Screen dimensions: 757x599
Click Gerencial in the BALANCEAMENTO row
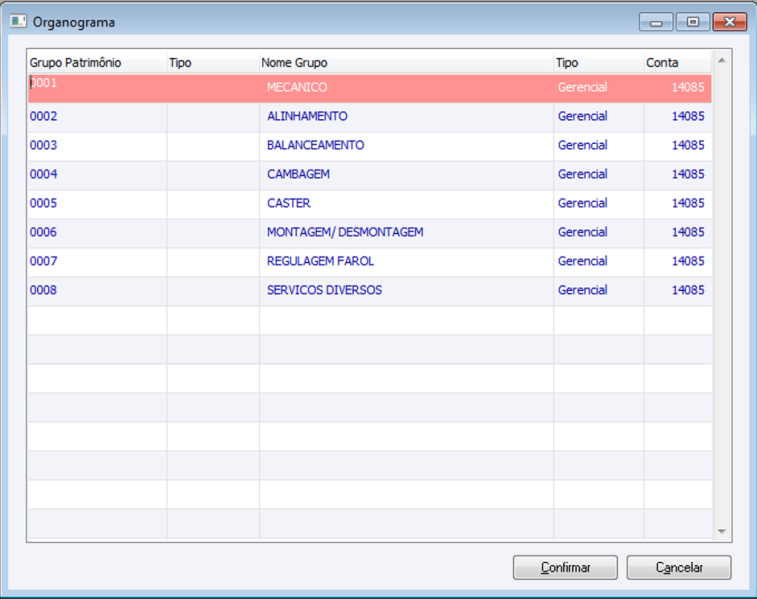[582, 145]
